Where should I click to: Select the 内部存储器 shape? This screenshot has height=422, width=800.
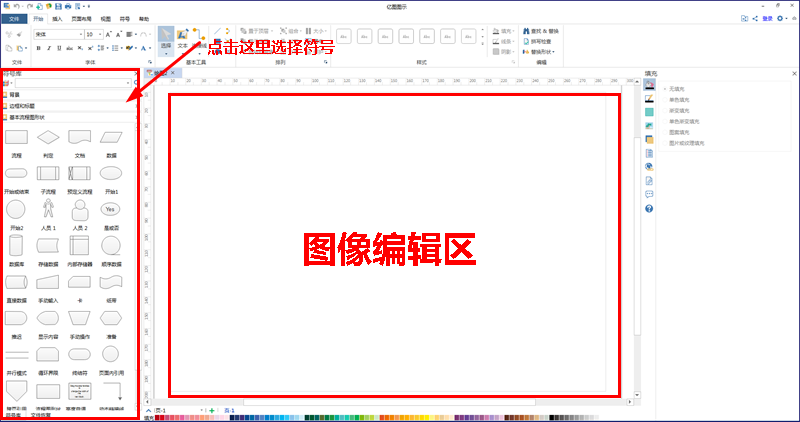(80, 245)
